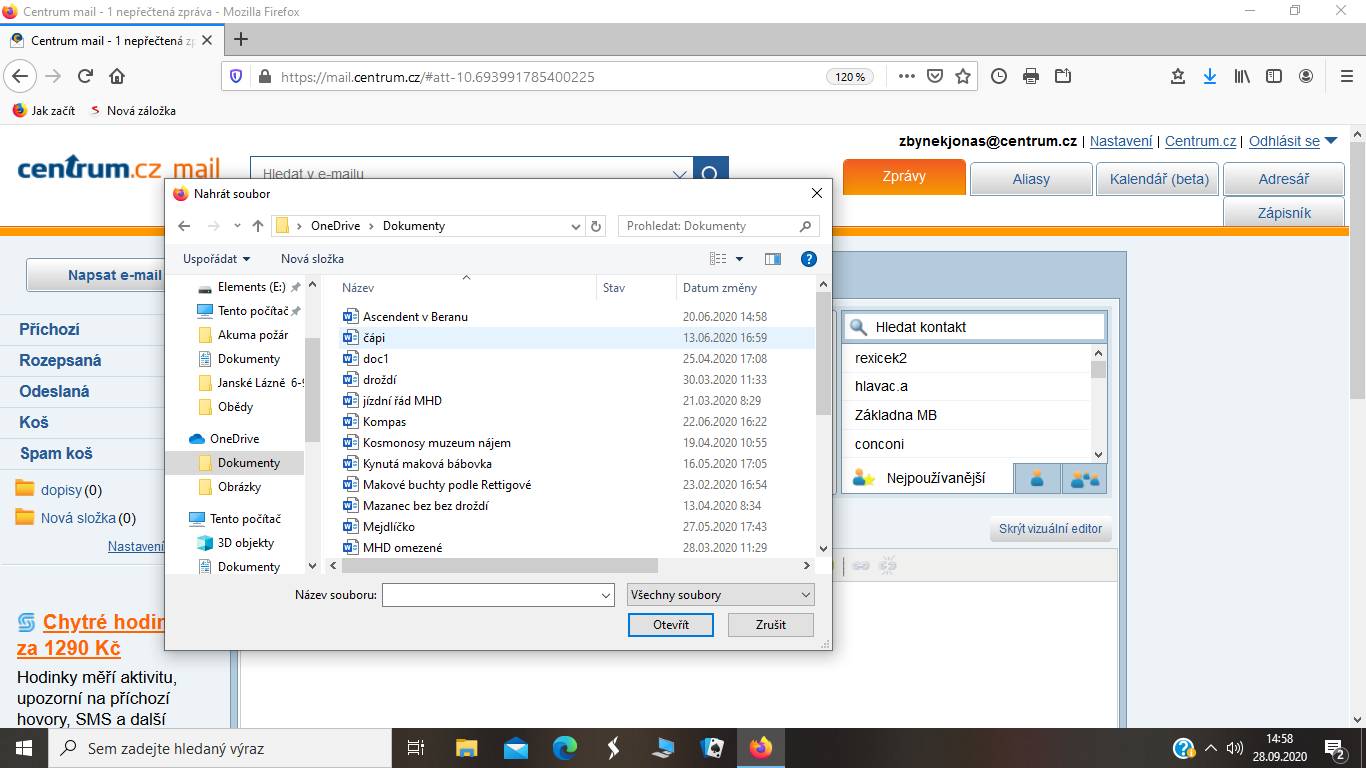Show help in file dialog
Image resolution: width=1366 pixels, height=768 pixels.
pos(809,259)
